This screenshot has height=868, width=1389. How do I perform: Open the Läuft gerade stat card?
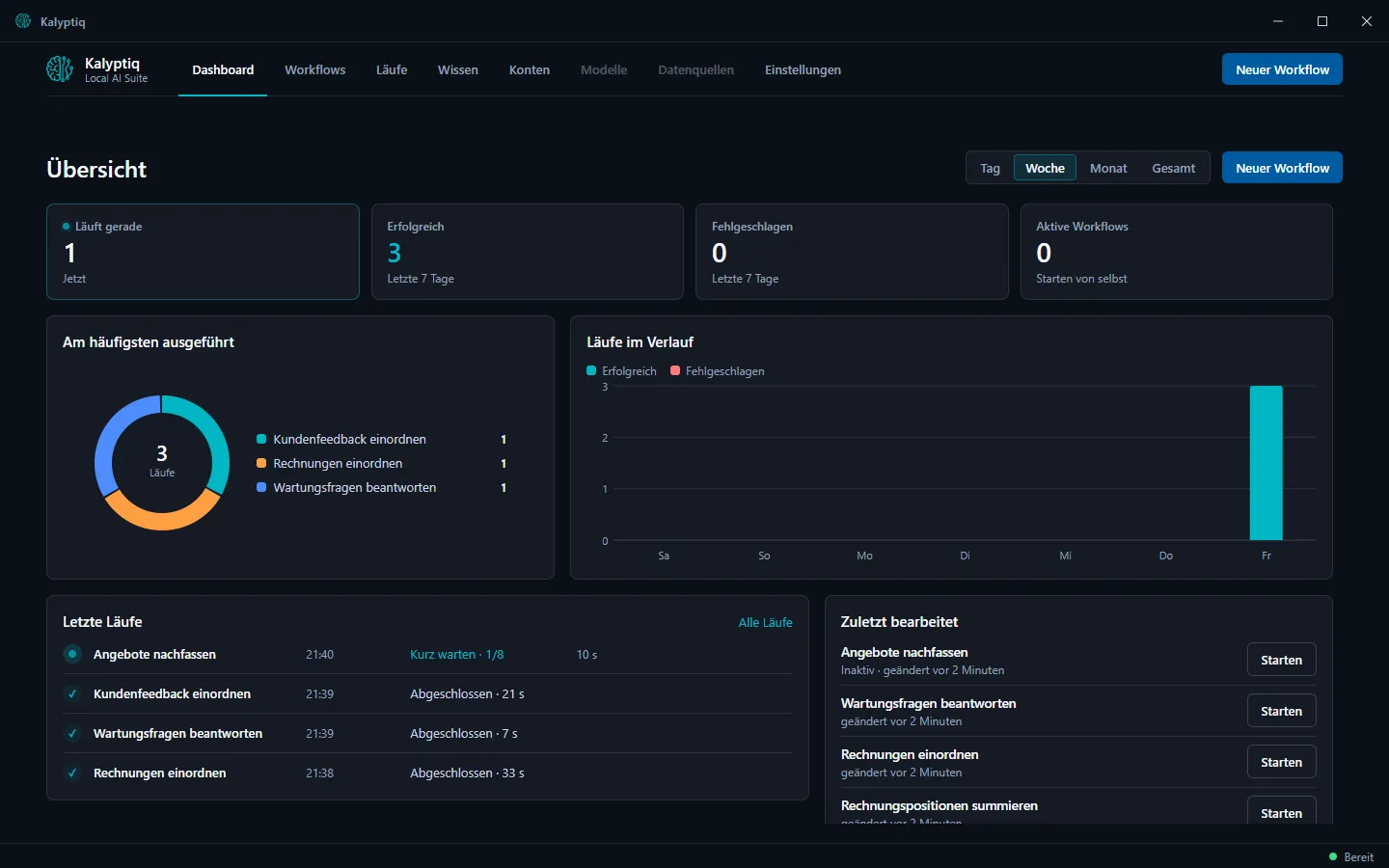(203, 252)
